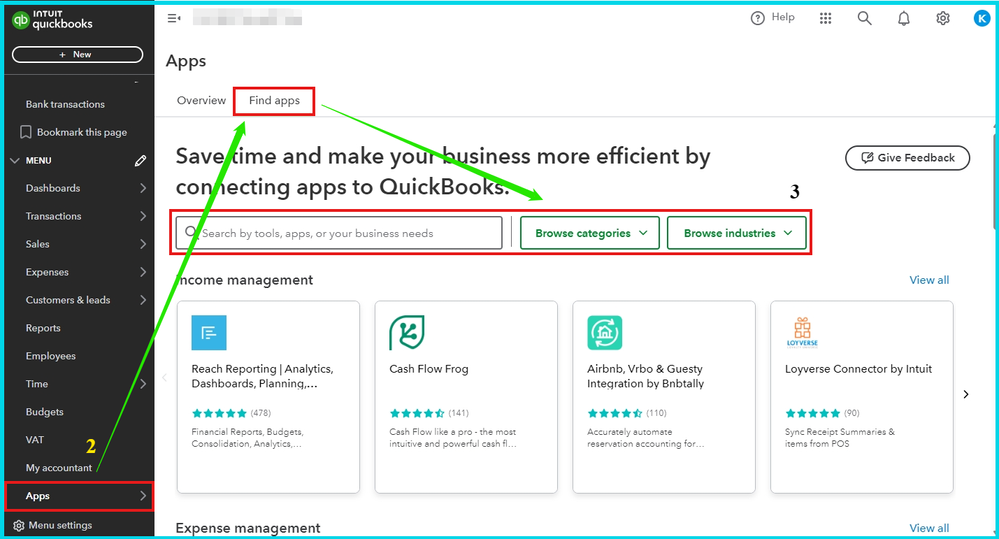Expand the Apps submenu arrow
This screenshot has height=539, width=999.
click(143, 496)
